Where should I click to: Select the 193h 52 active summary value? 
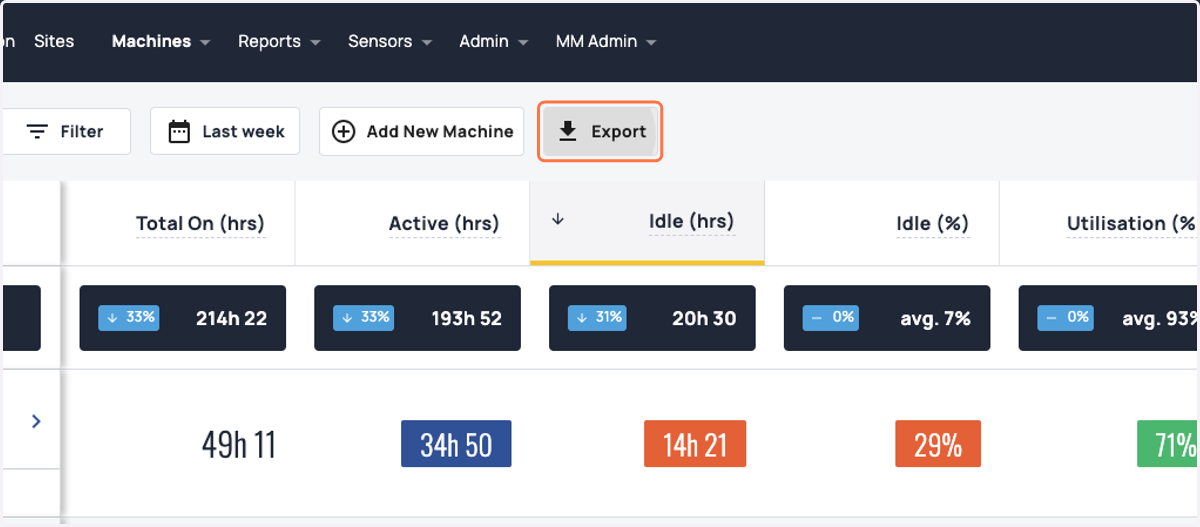(466, 318)
